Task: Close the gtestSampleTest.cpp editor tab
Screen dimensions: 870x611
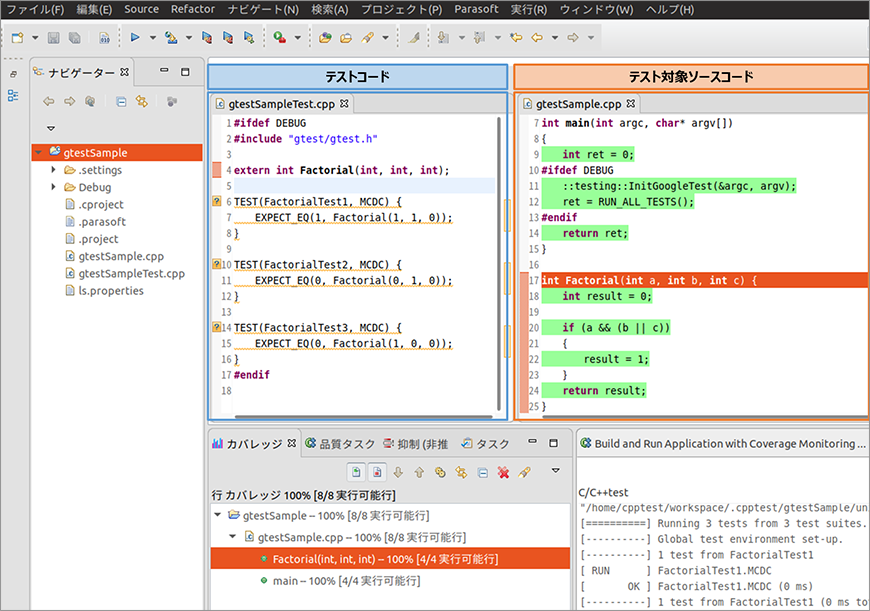Action: click(345, 103)
